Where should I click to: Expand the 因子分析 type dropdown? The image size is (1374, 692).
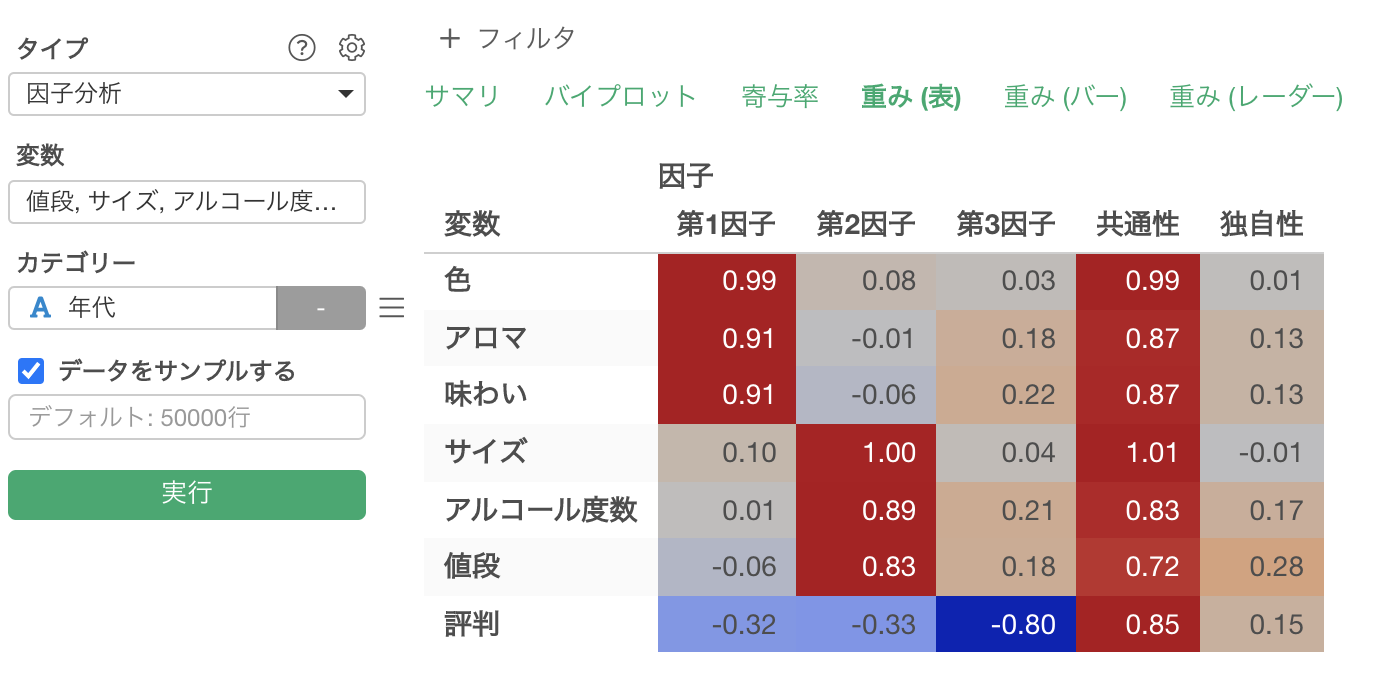coord(187,94)
